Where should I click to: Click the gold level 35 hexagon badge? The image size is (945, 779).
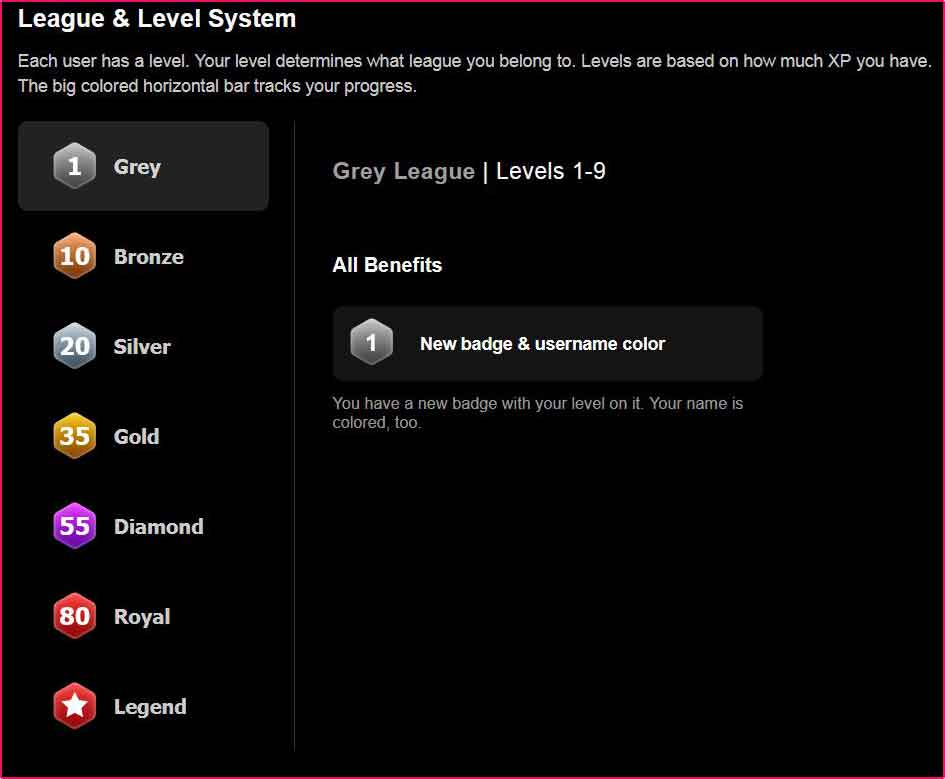pos(74,436)
